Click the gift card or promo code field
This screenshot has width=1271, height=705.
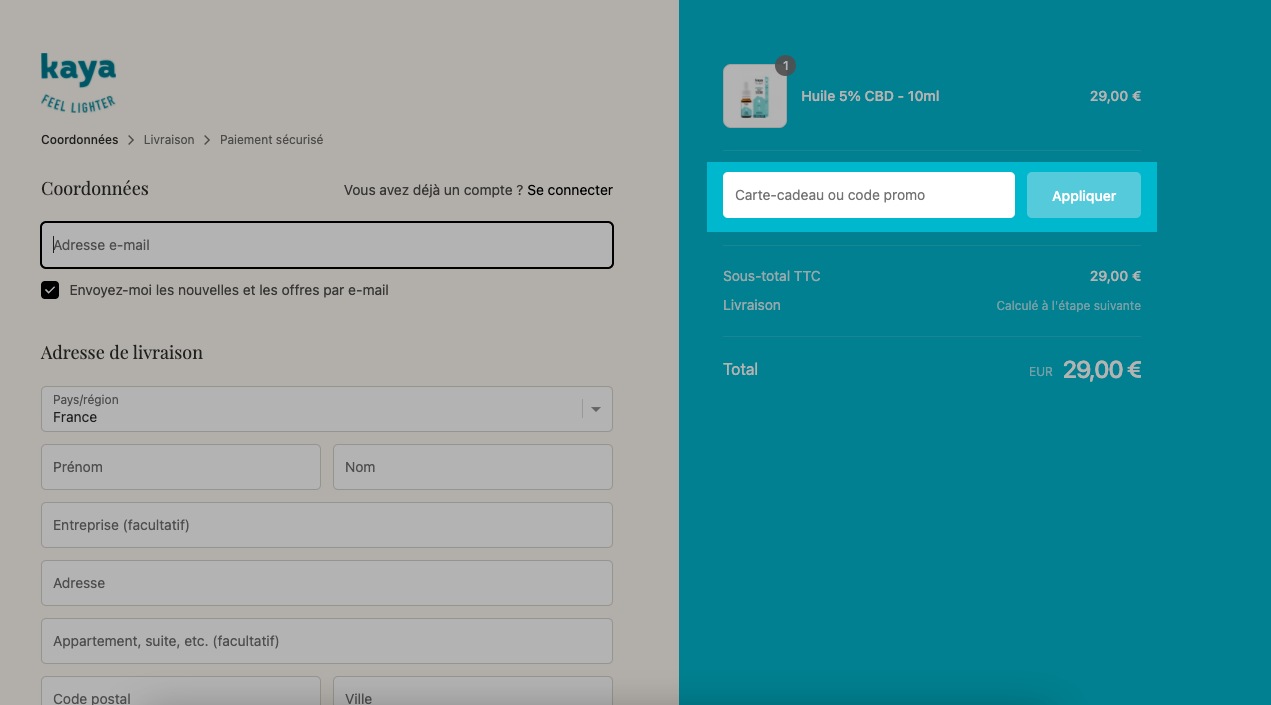click(x=869, y=195)
